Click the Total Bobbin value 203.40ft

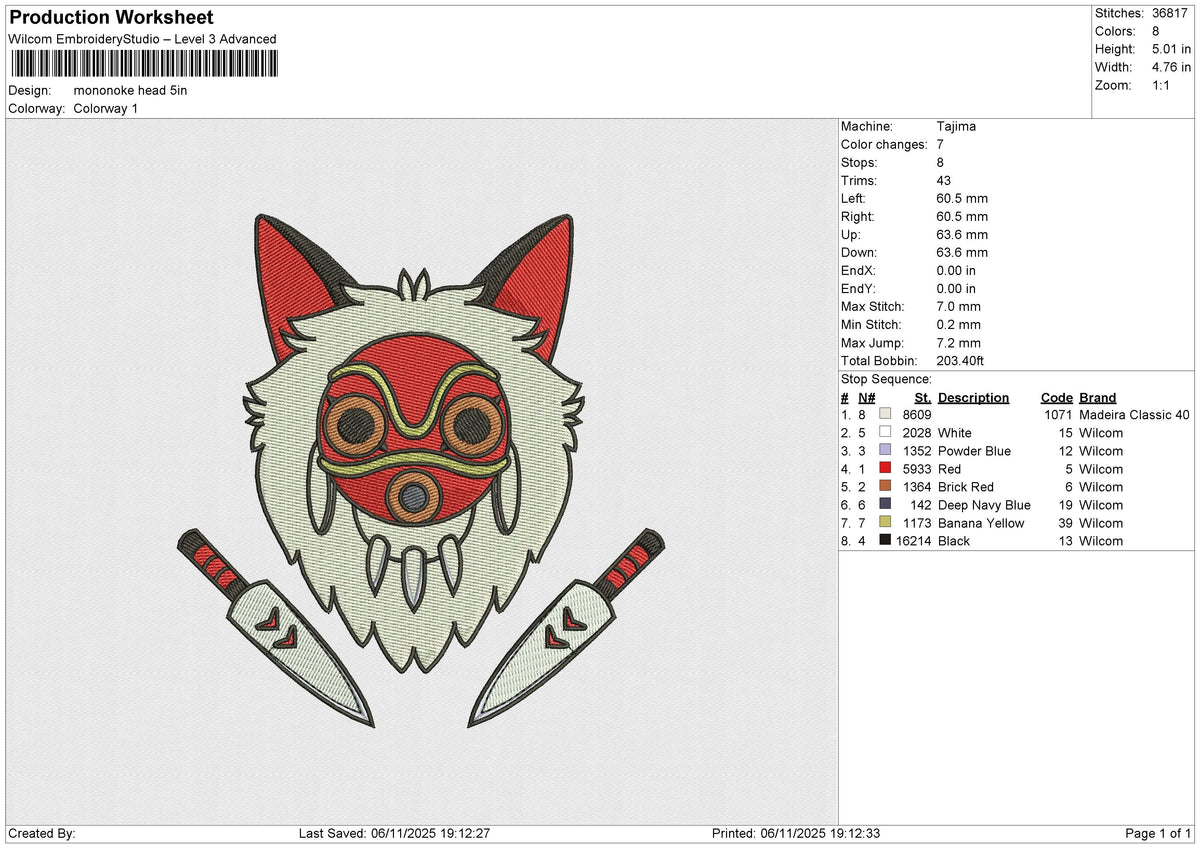tap(961, 361)
